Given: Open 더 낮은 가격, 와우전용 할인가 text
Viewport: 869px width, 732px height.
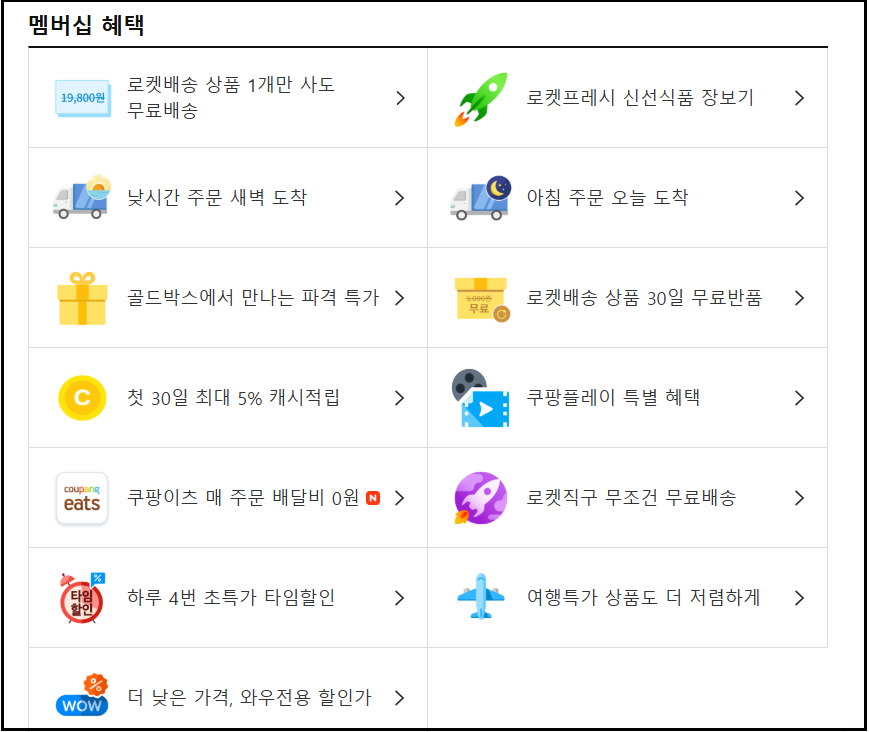Looking at the screenshot, I should click(249, 698).
